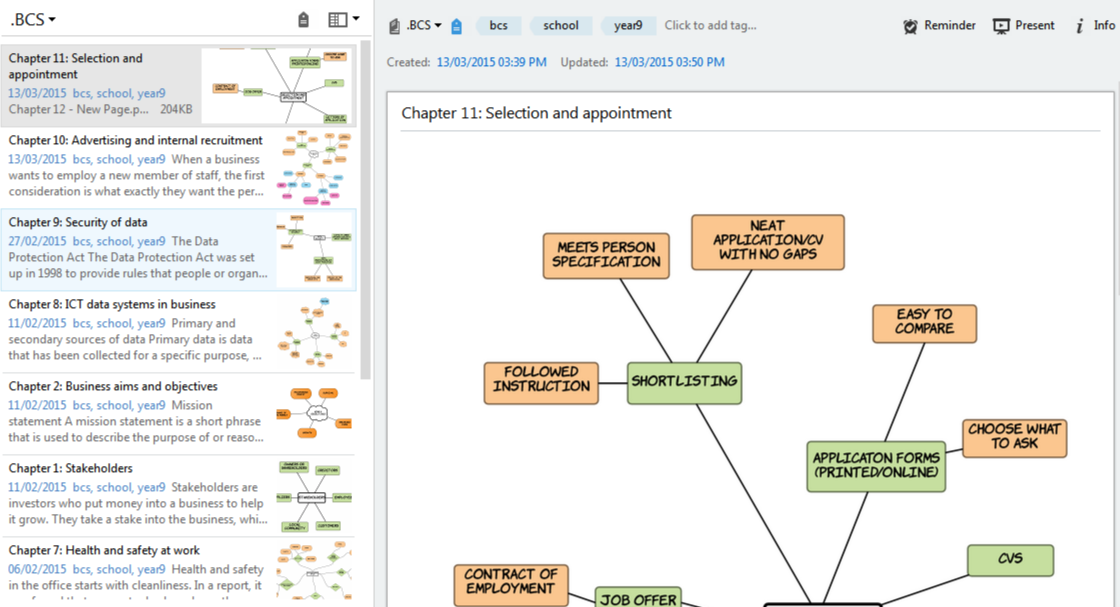Click the APPLICATON FORMS (PRINTED/ONLINE) node
Screen dimensions: 1120x607
point(876,466)
